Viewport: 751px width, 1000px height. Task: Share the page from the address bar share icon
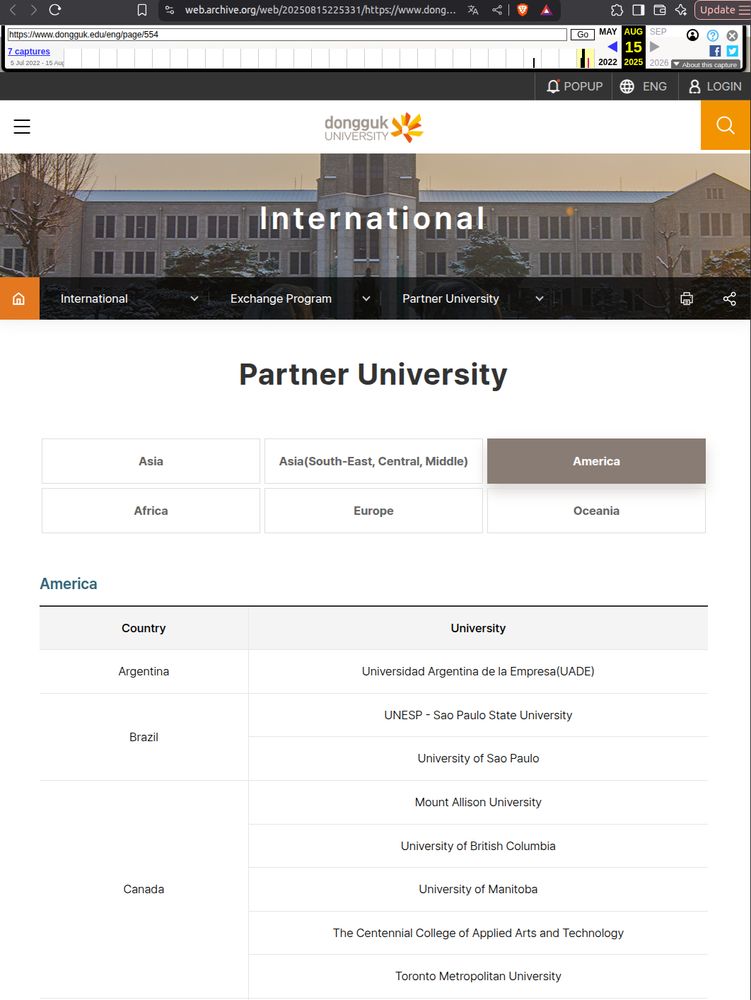(497, 10)
